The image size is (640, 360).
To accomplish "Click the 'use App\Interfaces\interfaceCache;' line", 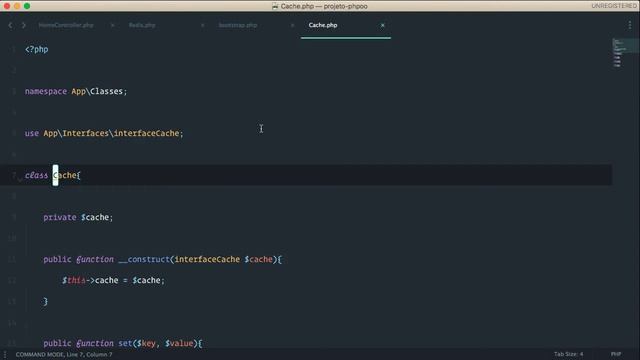I will [x=104, y=133].
